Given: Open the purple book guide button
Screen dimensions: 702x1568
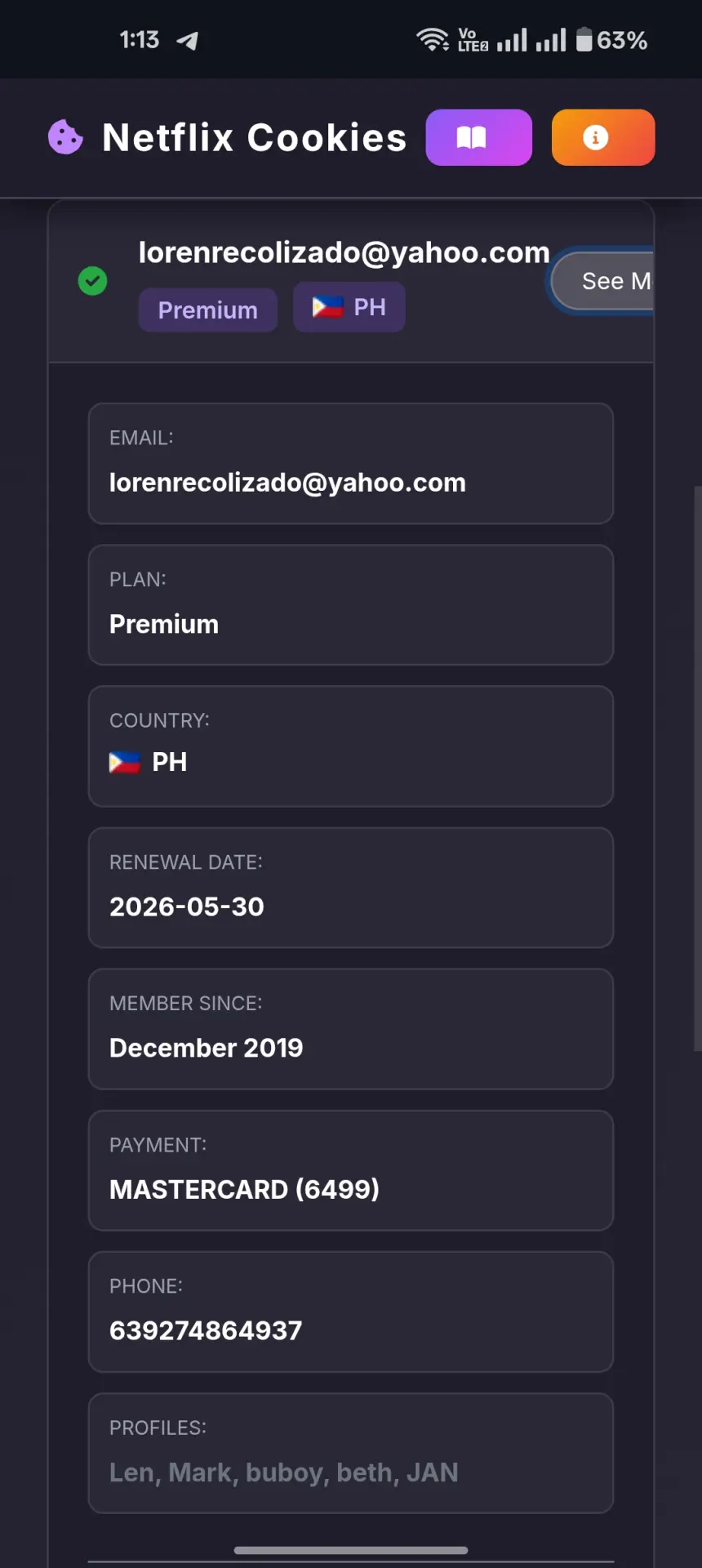Looking at the screenshot, I should pyautogui.click(x=479, y=137).
